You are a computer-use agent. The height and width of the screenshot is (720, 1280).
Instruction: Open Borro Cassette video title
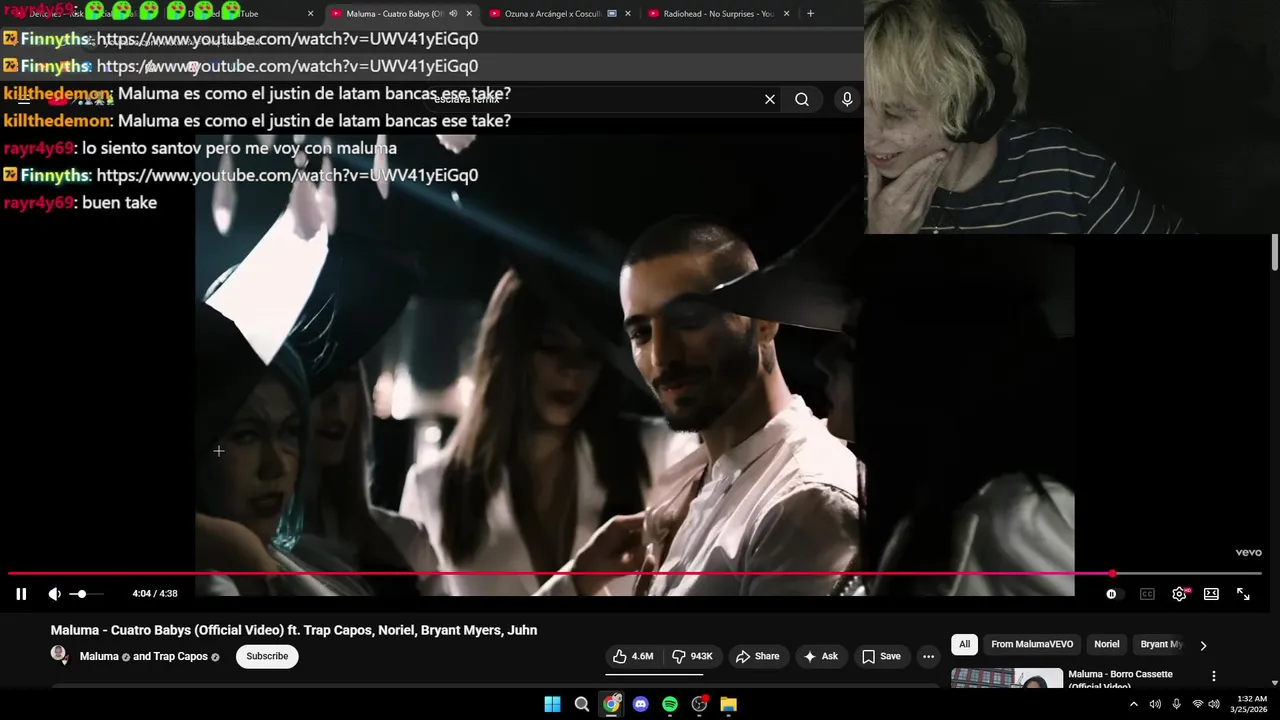1120,679
